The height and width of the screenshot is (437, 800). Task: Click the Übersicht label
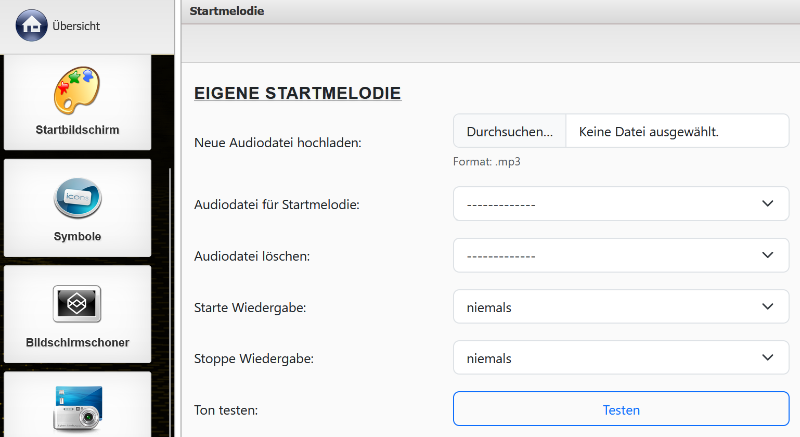[x=76, y=26]
